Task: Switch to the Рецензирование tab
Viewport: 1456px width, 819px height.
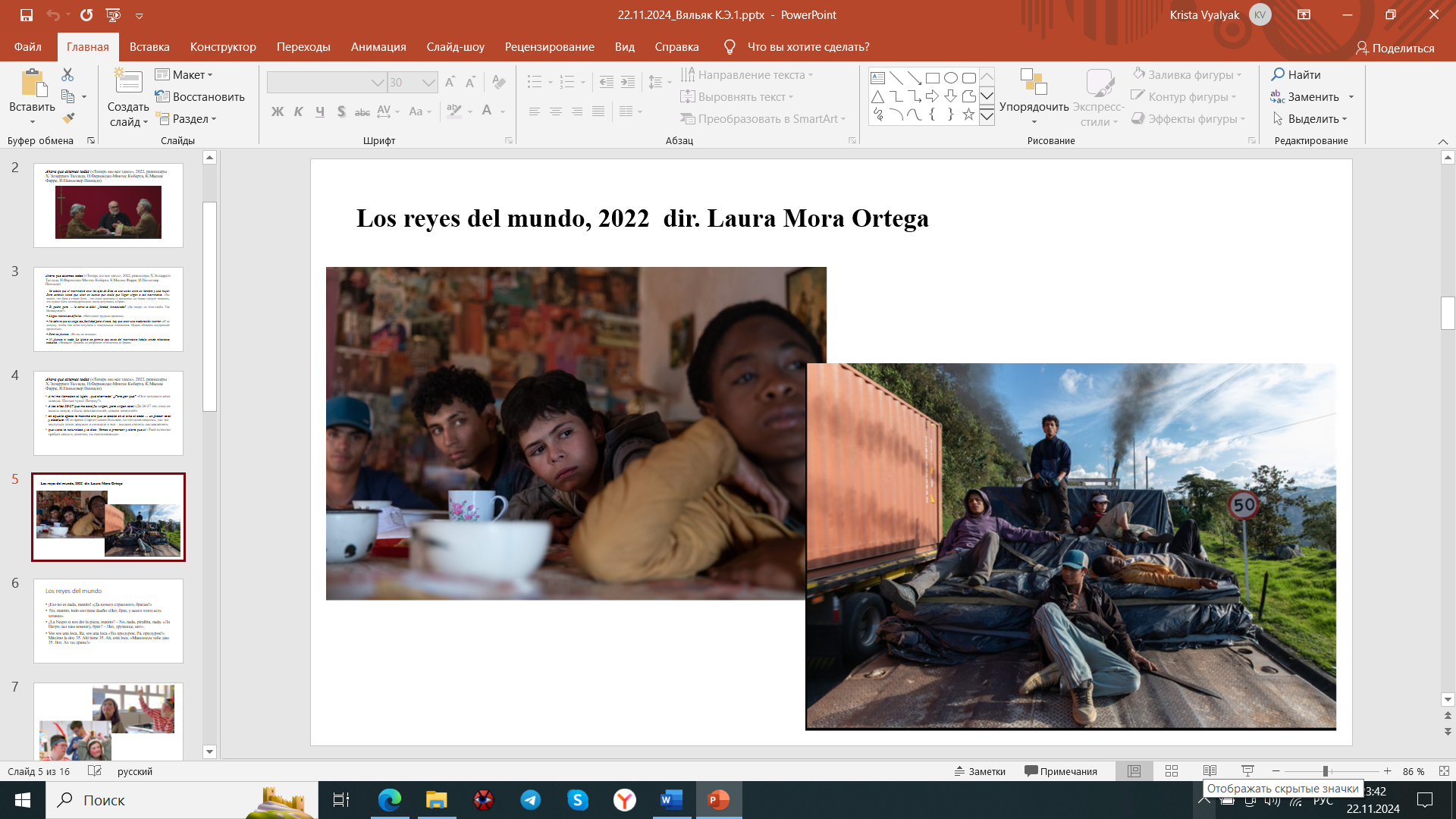Action: pos(550,47)
